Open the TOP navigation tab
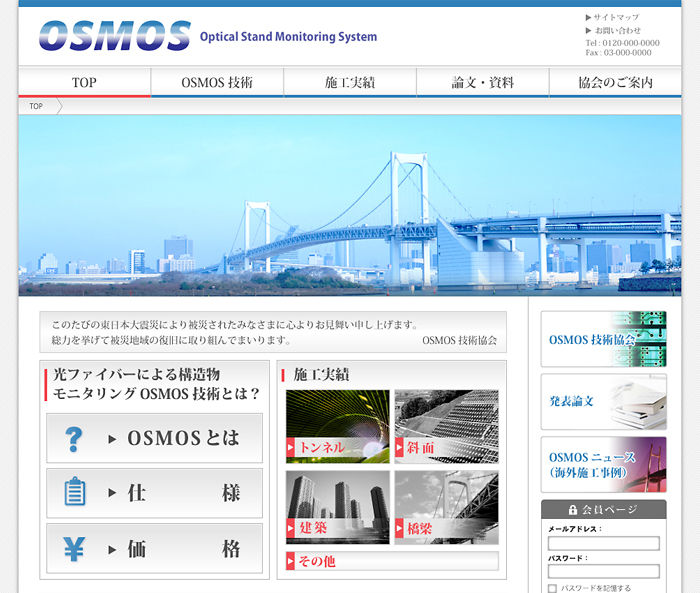This screenshot has width=700, height=593. click(84, 82)
